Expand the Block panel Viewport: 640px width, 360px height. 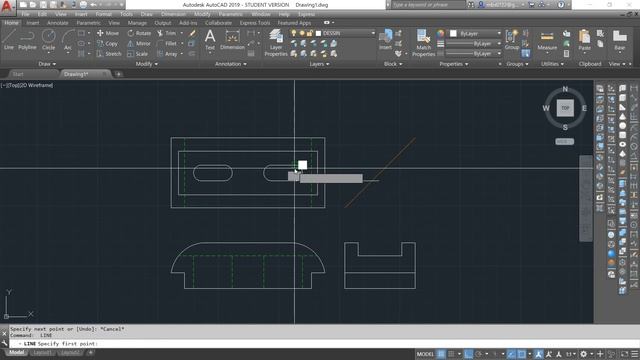(x=392, y=64)
